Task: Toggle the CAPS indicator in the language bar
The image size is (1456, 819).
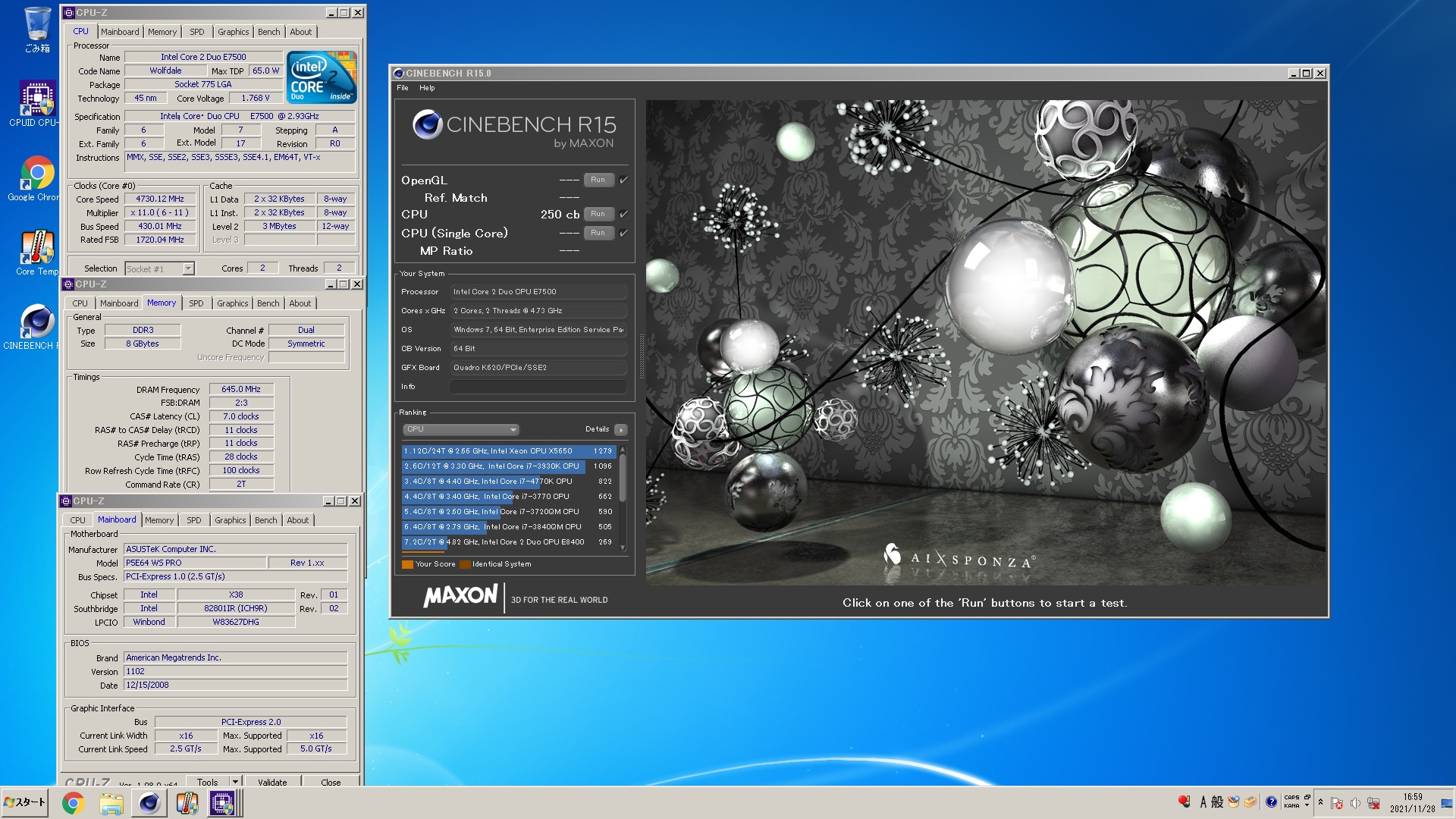Action: click(x=1291, y=798)
